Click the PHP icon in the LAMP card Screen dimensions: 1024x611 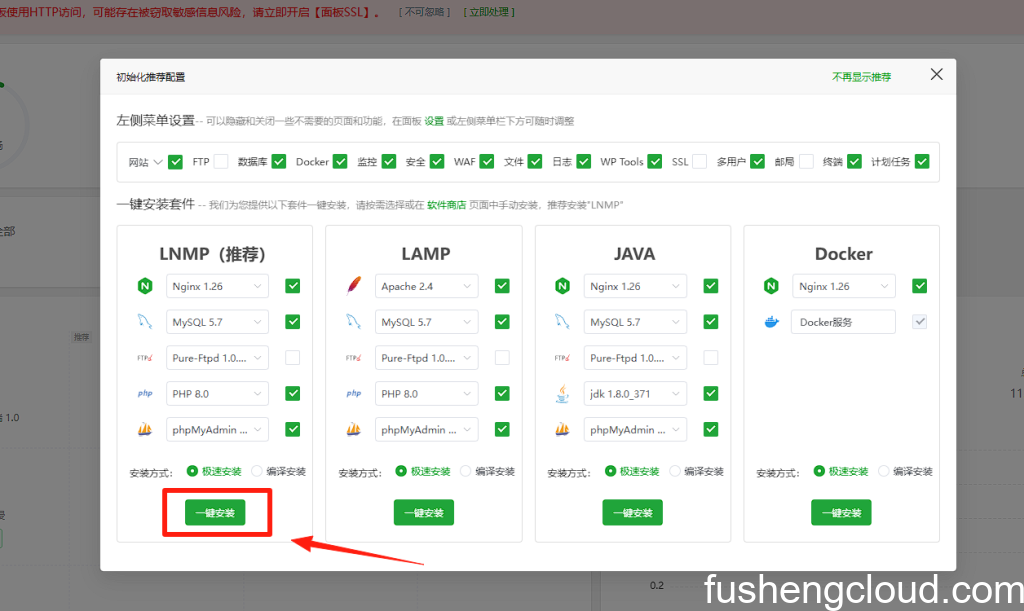[354, 394]
